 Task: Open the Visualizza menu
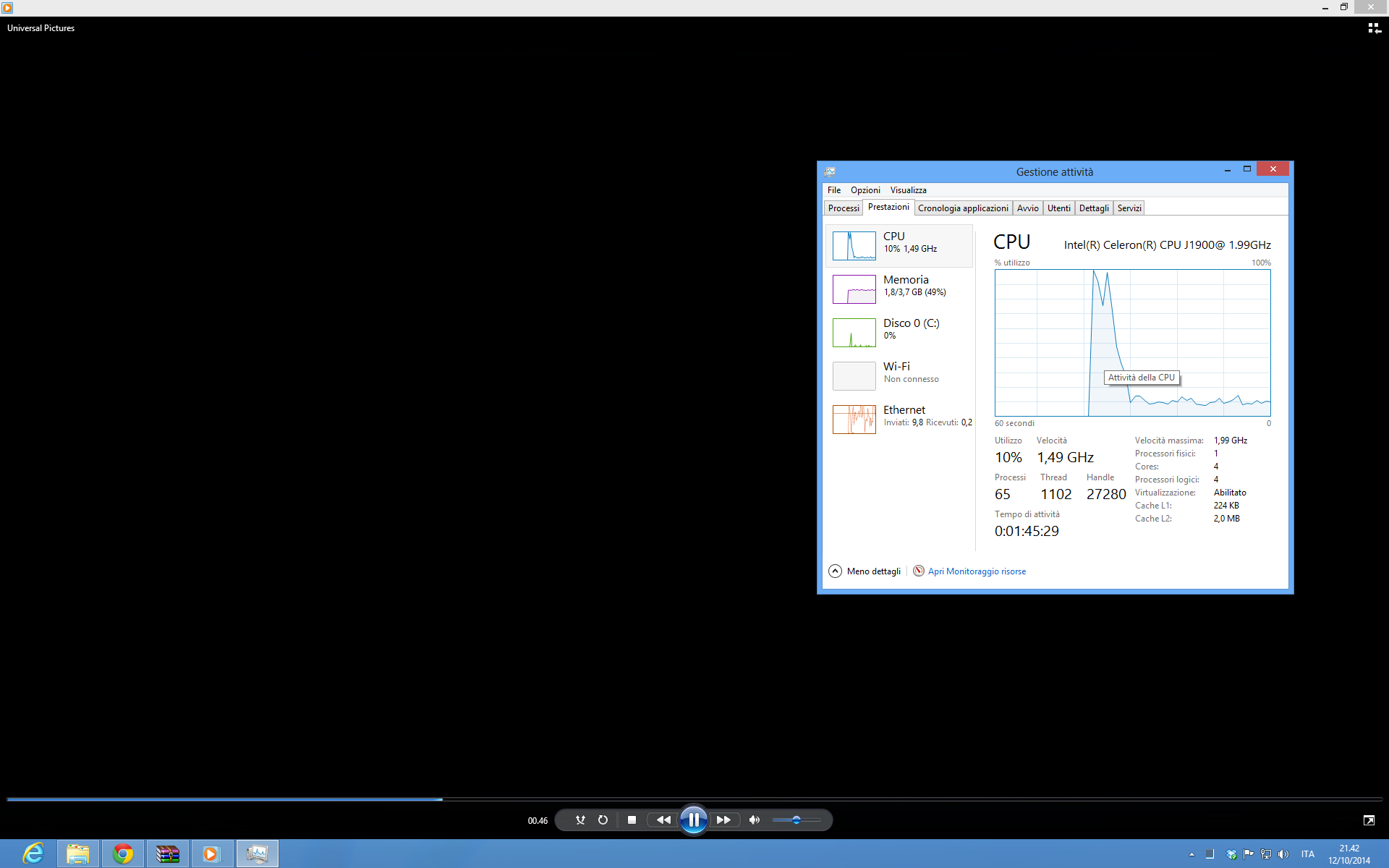pyautogui.click(x=908, y=190)
